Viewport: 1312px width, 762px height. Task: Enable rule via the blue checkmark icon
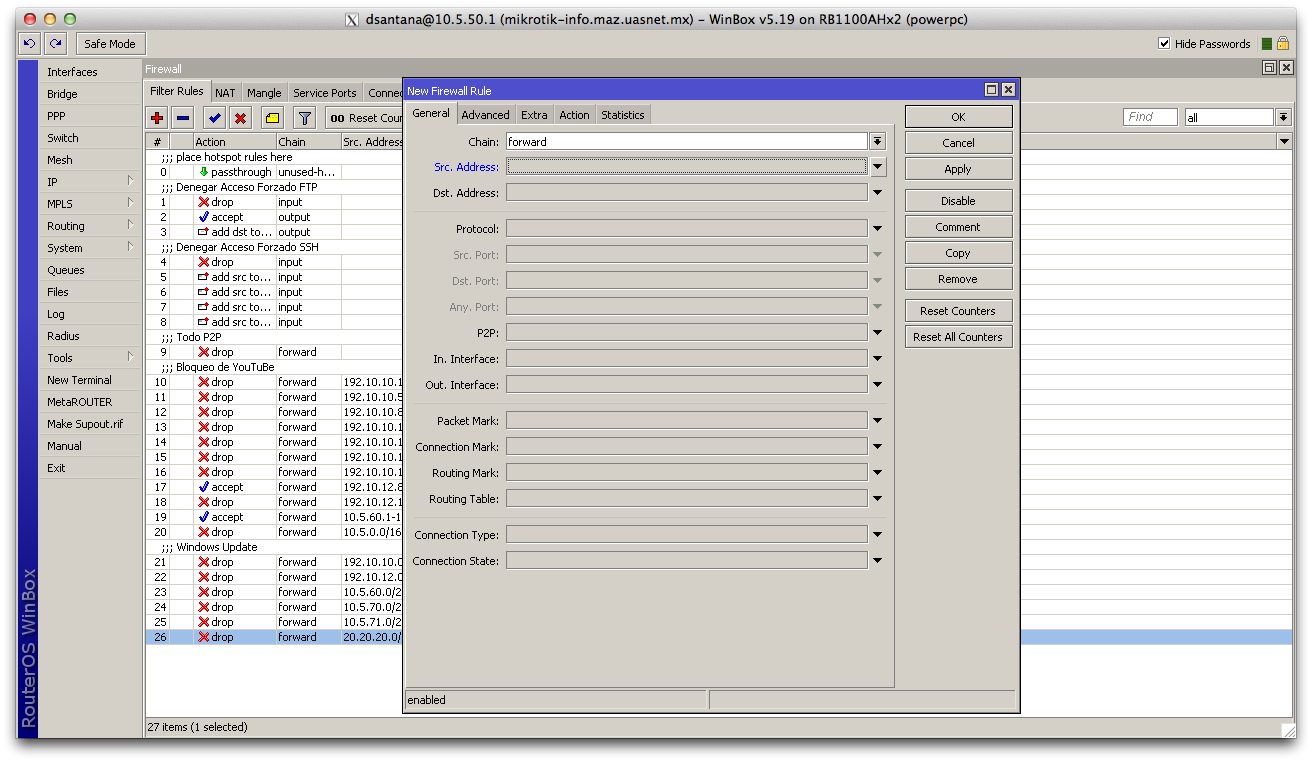click(215, 118)
